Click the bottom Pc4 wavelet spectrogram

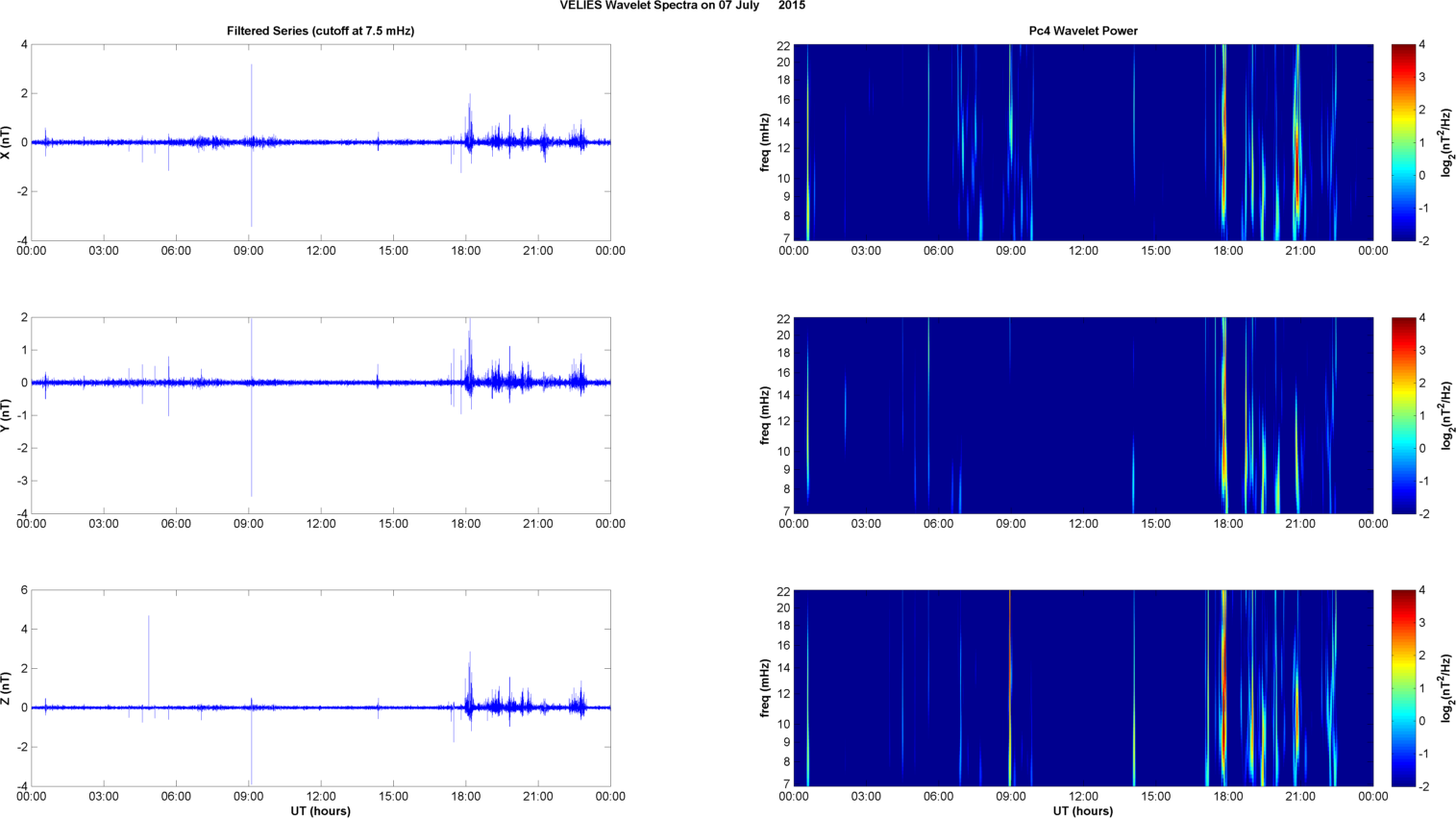point(1083,688)
